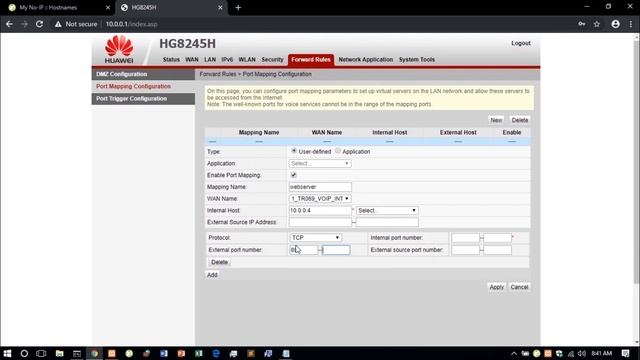The height and width of the screenshot is (360, 640).
Task: Go back in browser history
Action: [9, 24]
